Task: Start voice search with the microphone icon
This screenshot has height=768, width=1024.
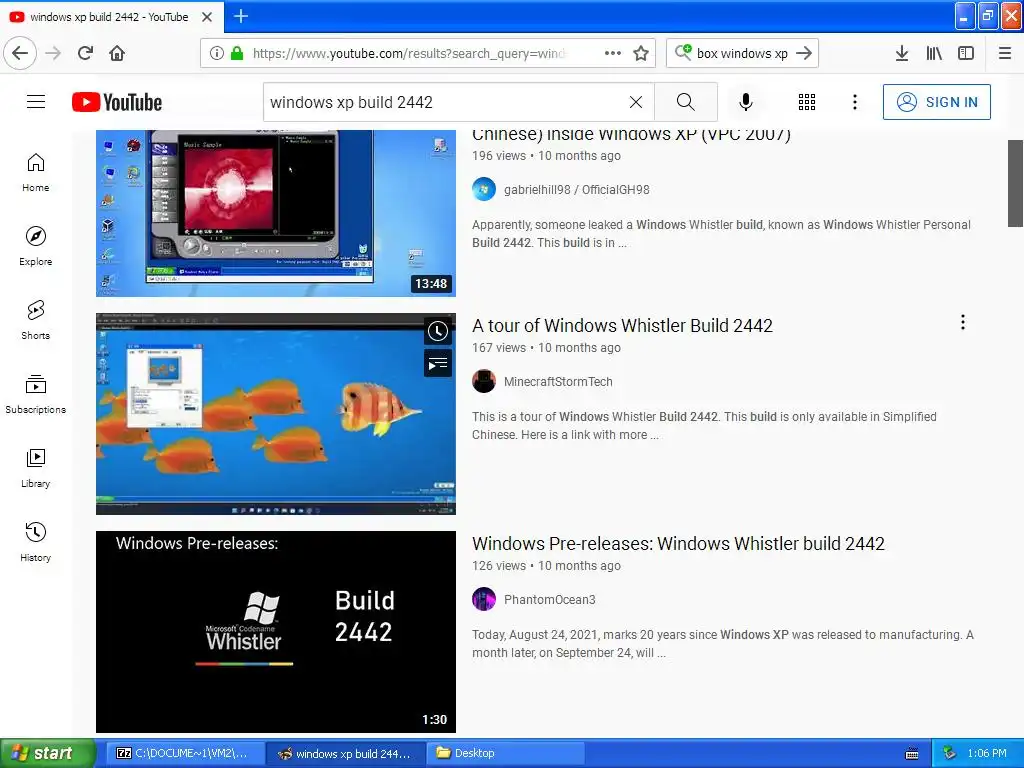Action: tap(746, 102)
